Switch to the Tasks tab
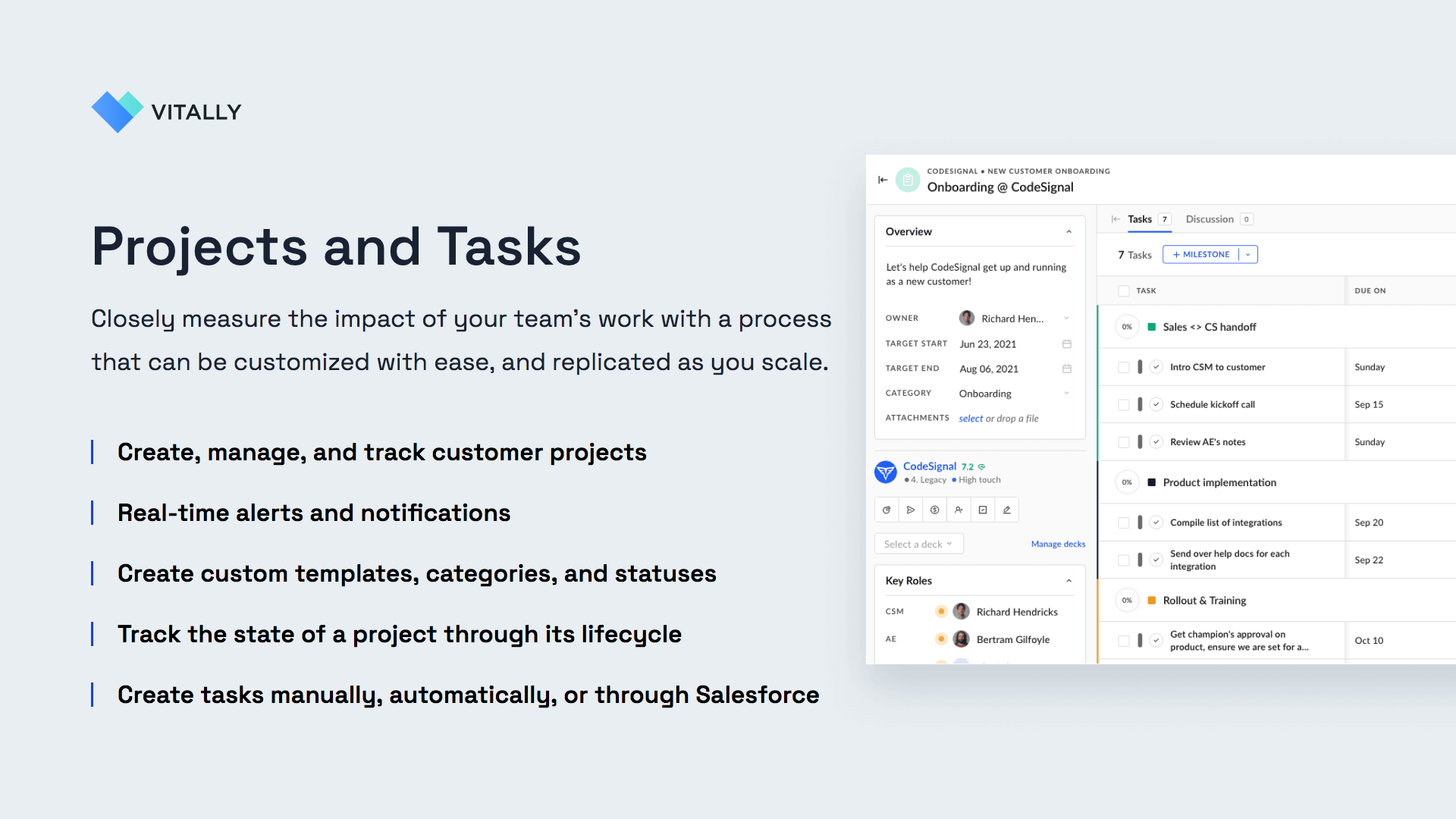 (x=1149, y=219)
